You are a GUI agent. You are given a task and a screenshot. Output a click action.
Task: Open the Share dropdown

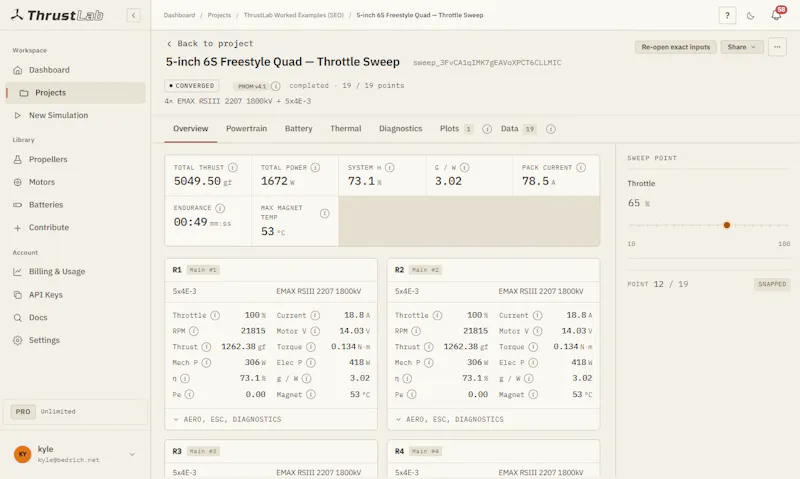[x=742, y=47]
